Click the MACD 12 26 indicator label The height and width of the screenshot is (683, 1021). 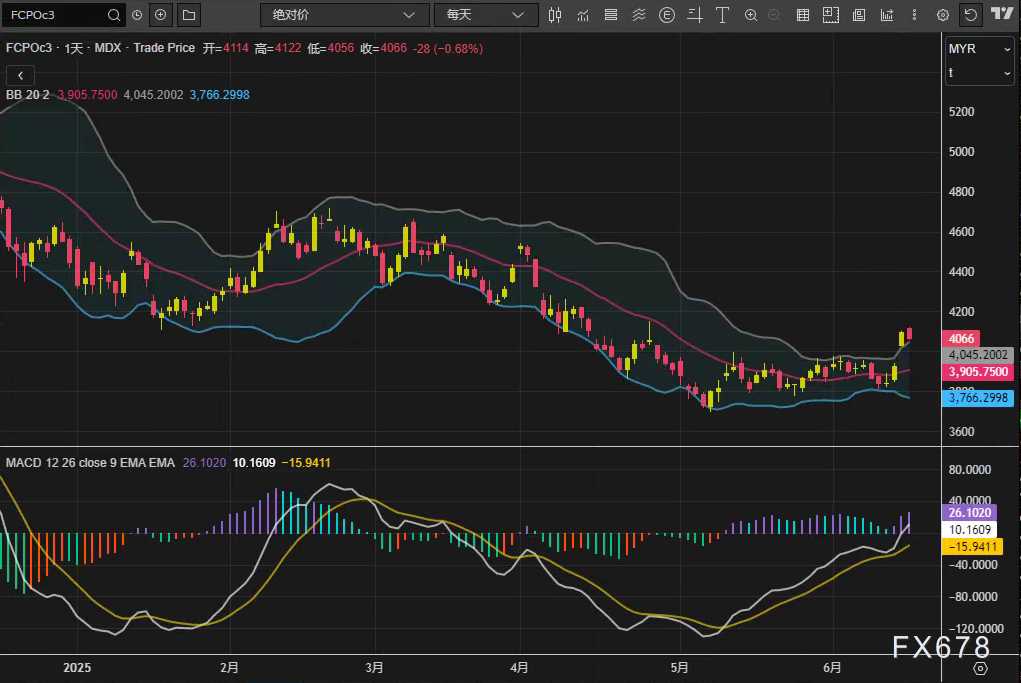(50, 463)
